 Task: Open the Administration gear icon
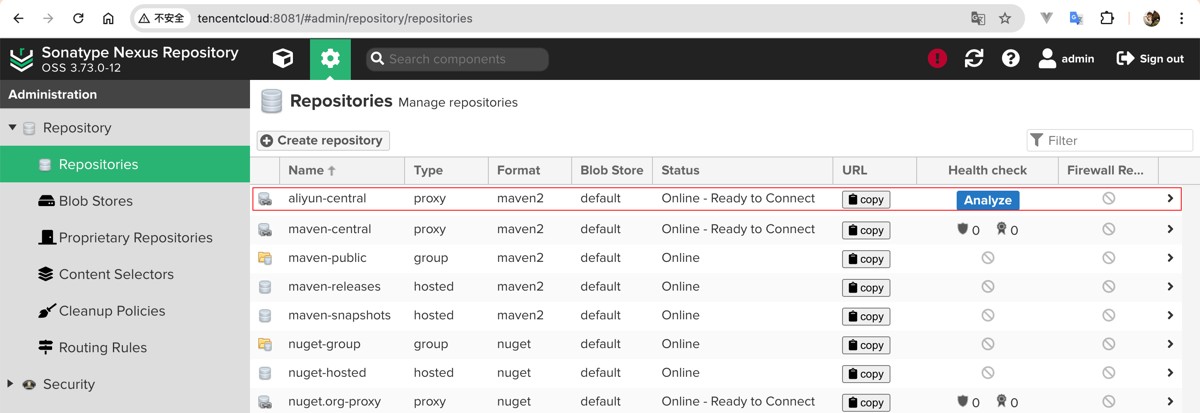(x=330, y=59)
